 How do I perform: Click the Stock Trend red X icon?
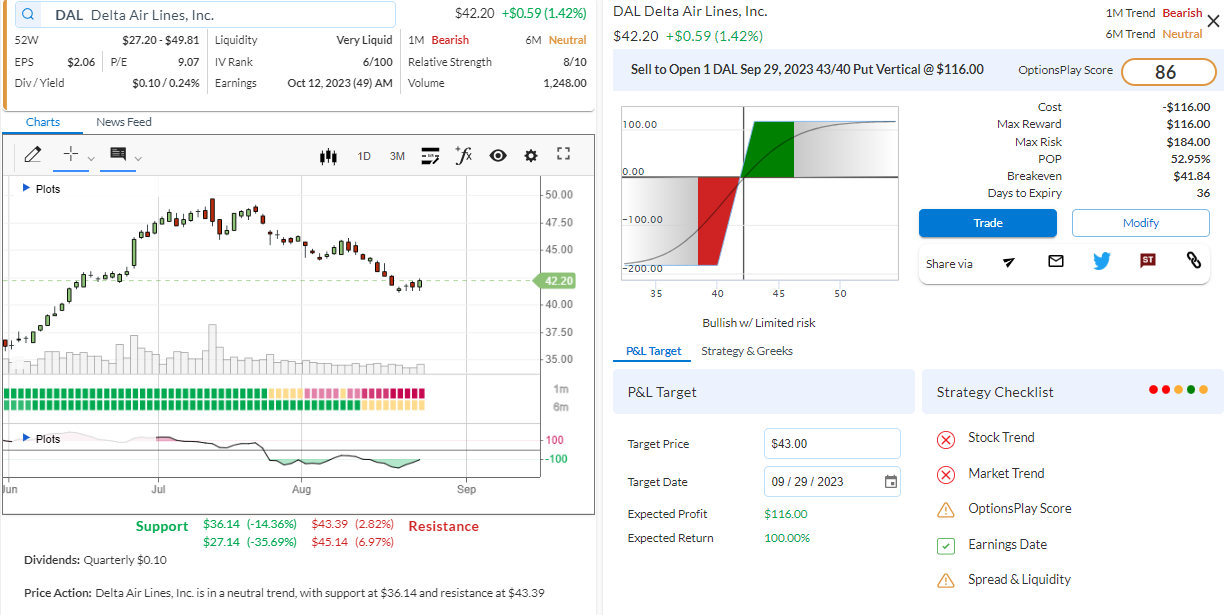point(946,439)
